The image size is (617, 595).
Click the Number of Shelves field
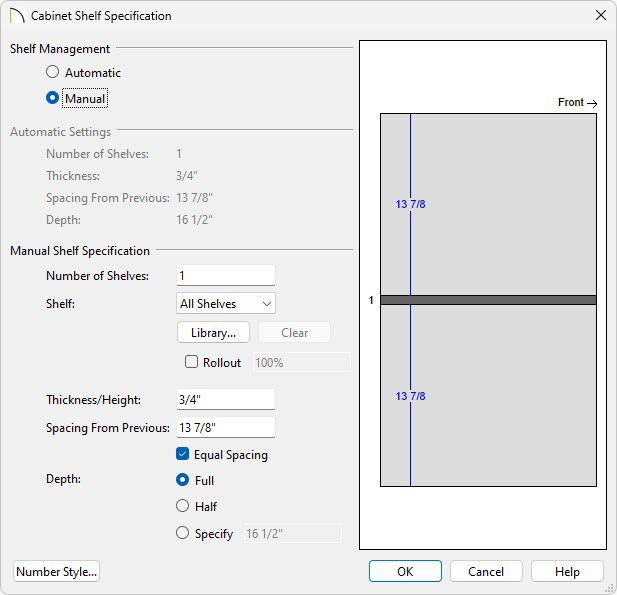pyautogui.click(x=225, y=275)
